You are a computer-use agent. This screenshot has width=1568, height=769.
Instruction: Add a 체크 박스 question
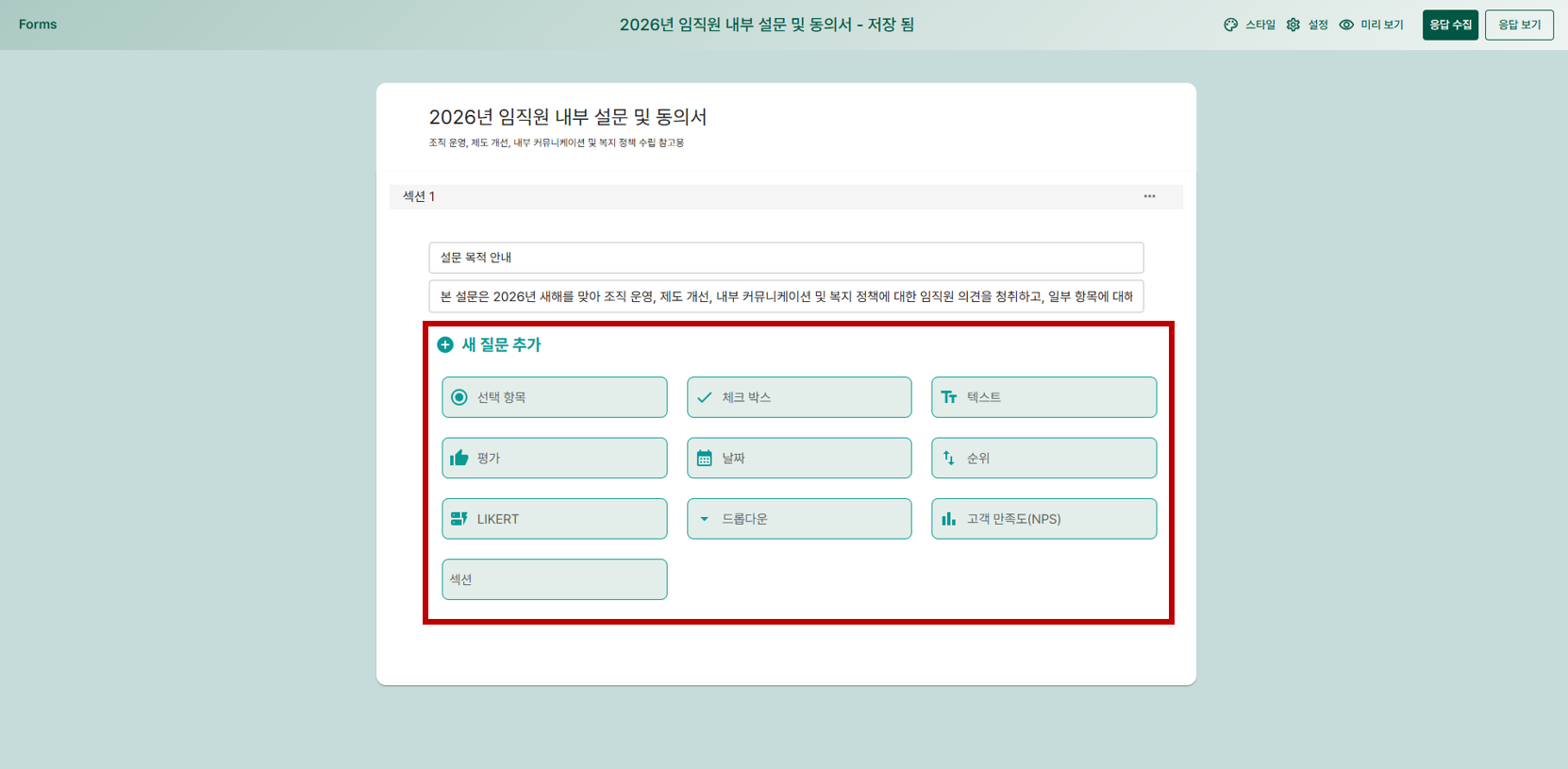pos(799,397)
